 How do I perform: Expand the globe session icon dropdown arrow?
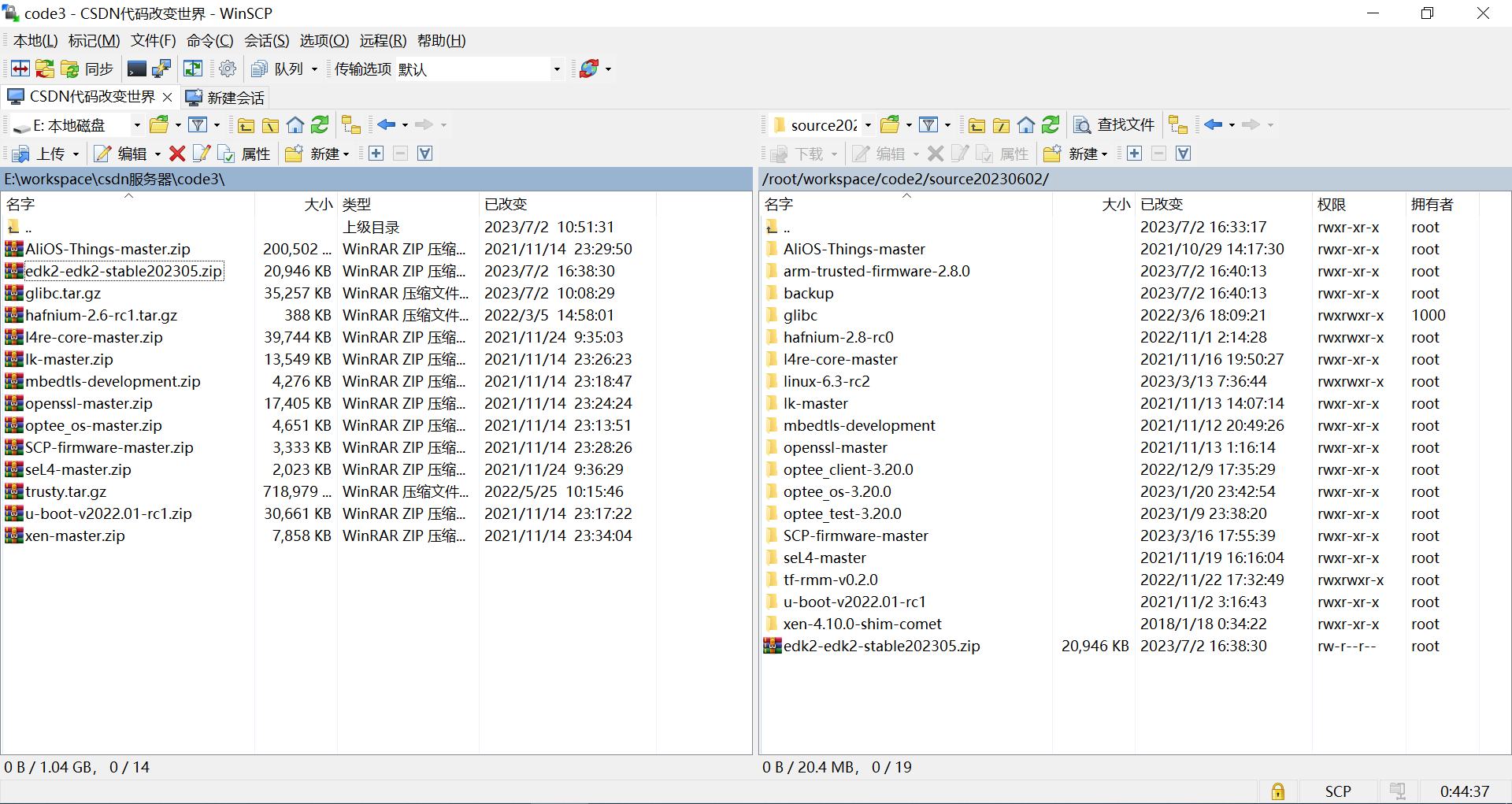coord(608,69)
